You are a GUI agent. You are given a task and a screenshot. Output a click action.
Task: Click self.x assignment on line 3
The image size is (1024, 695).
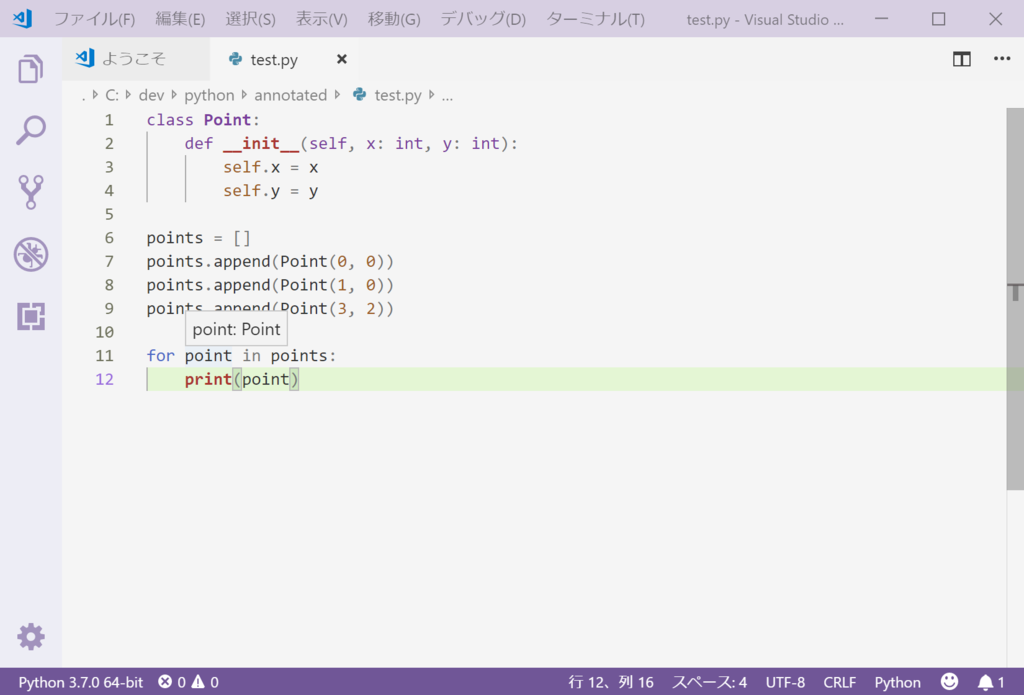click(270, 167)
